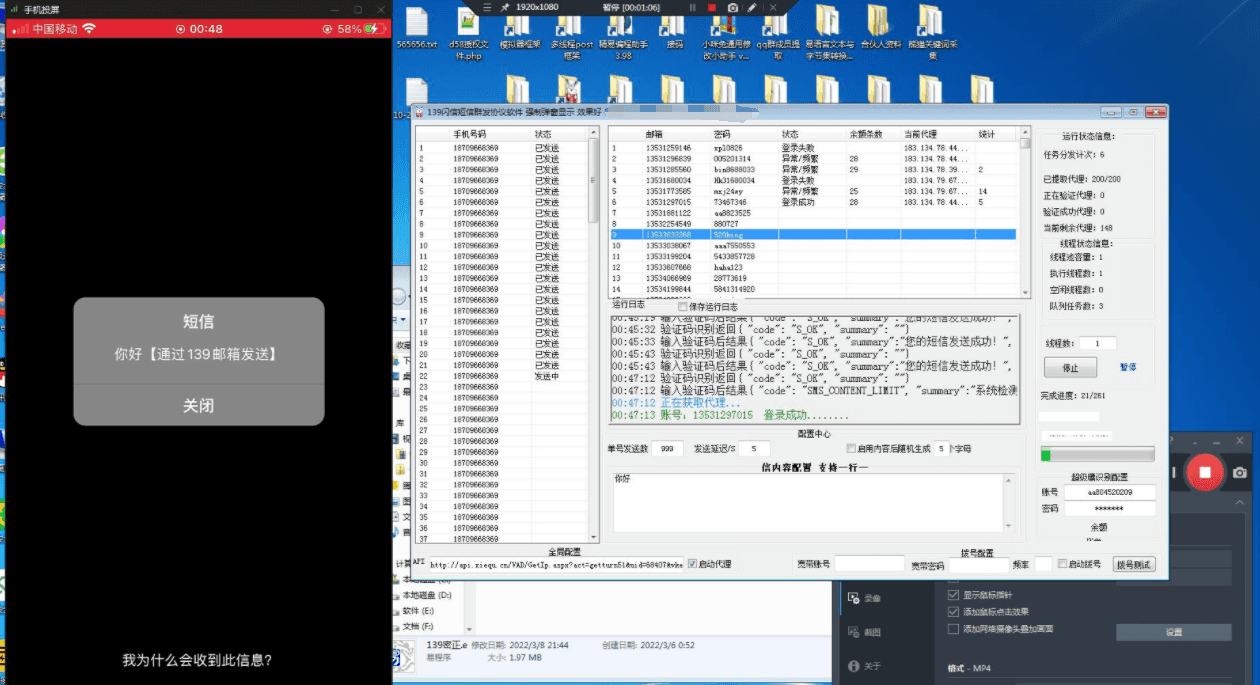Select account row 13531259146 with 登录失败
The image size is (1260, 685).
pyautogui.click(x=813, y=147)
